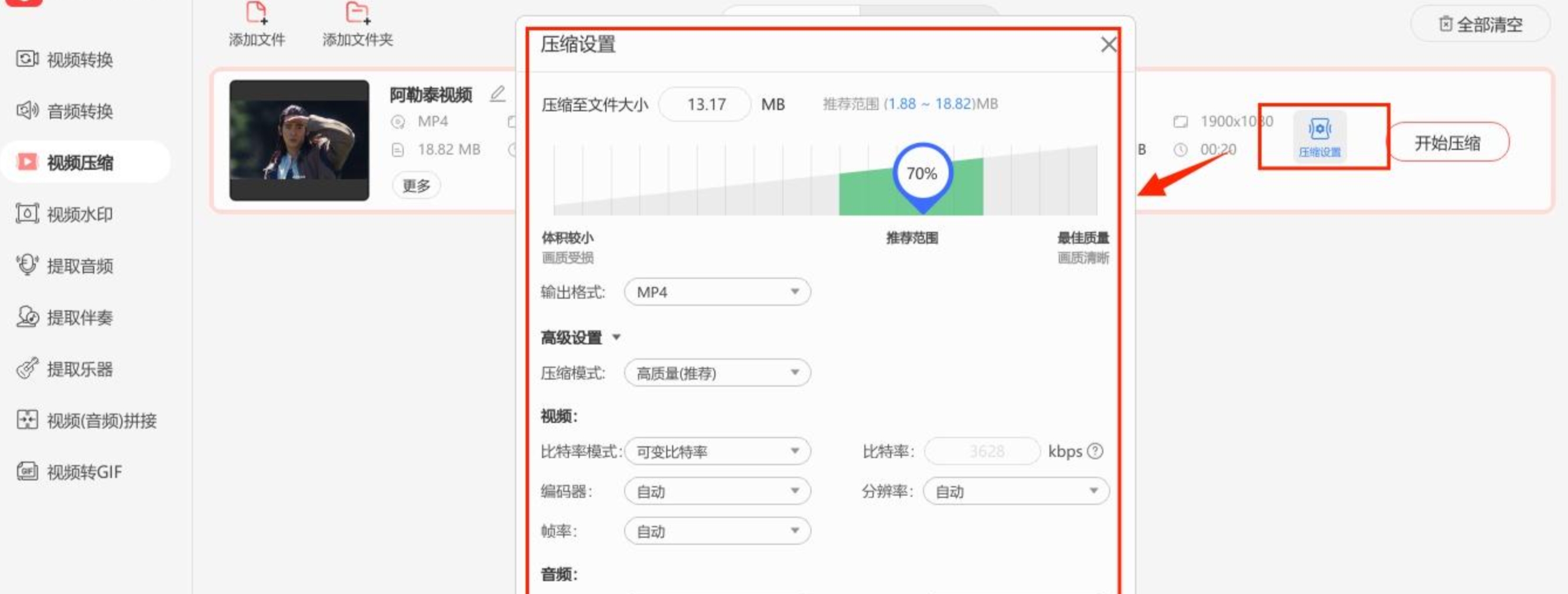Open the 音频转换 sidebar section
This screenshot has height=594, width=1568.
point(64,111)
